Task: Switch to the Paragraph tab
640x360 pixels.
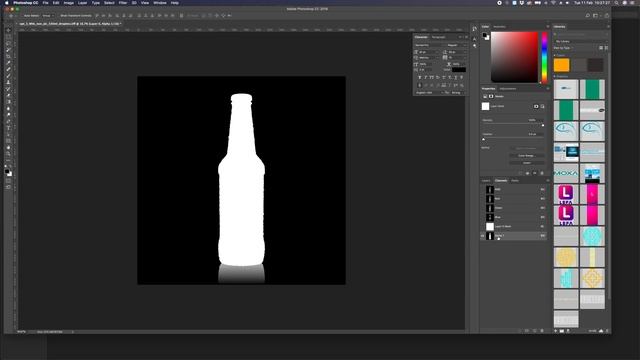Action: (x=438, y=37)
